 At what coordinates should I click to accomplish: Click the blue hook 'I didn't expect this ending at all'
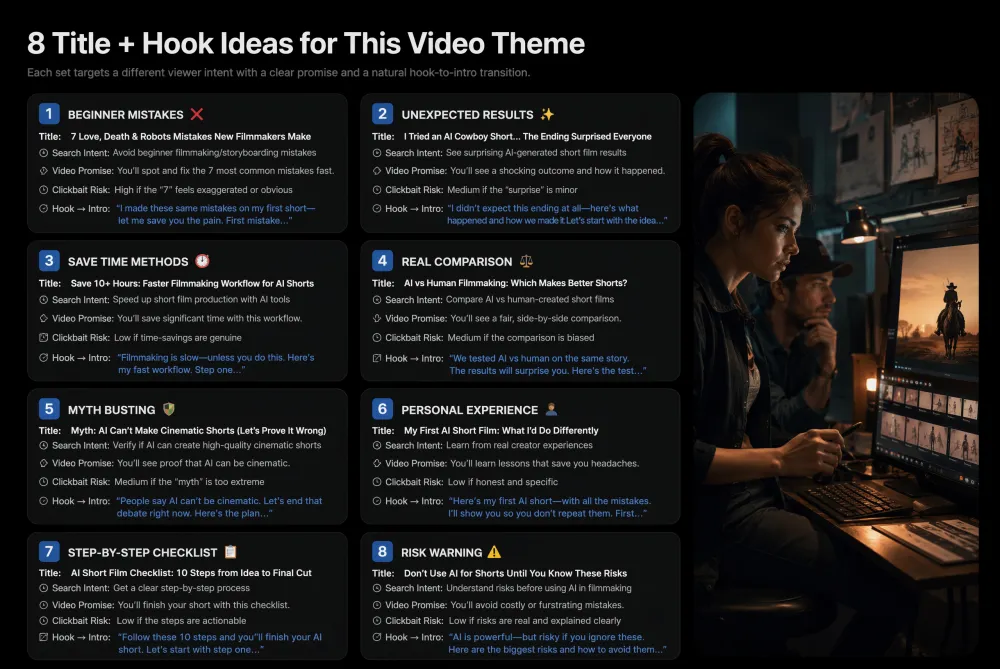(x=557, y=214)
